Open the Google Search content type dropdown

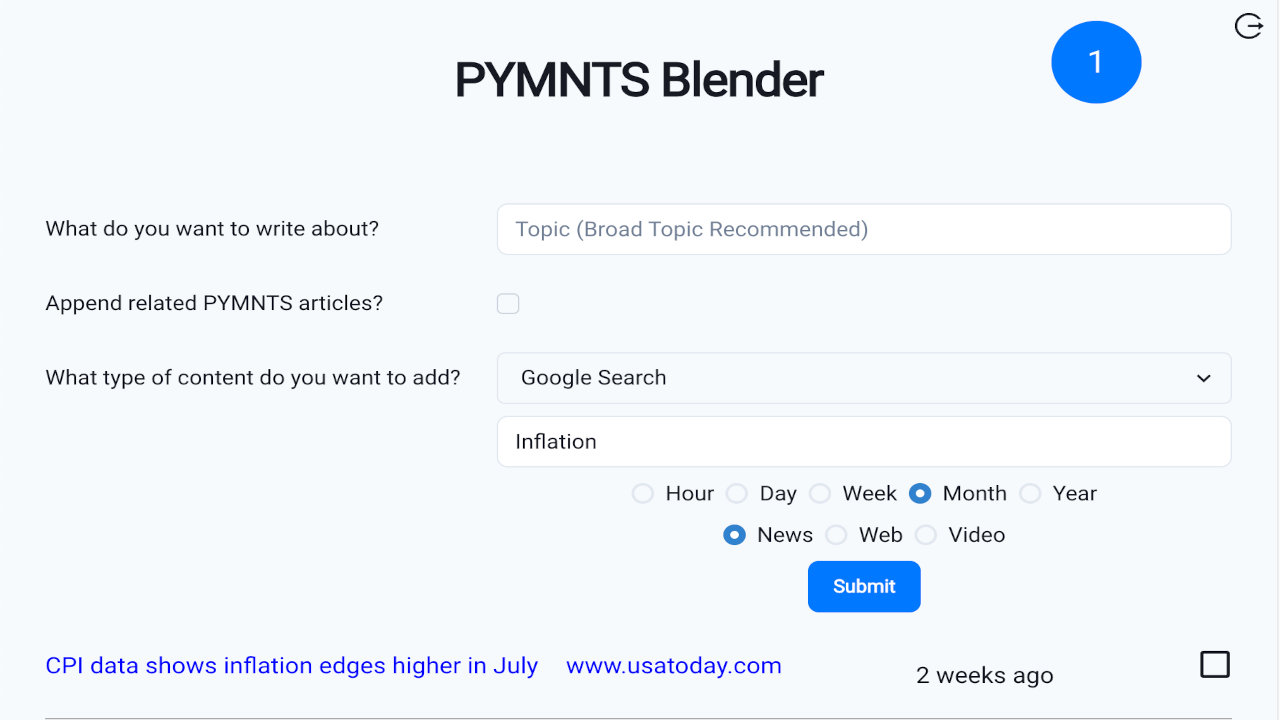[863, 378]
